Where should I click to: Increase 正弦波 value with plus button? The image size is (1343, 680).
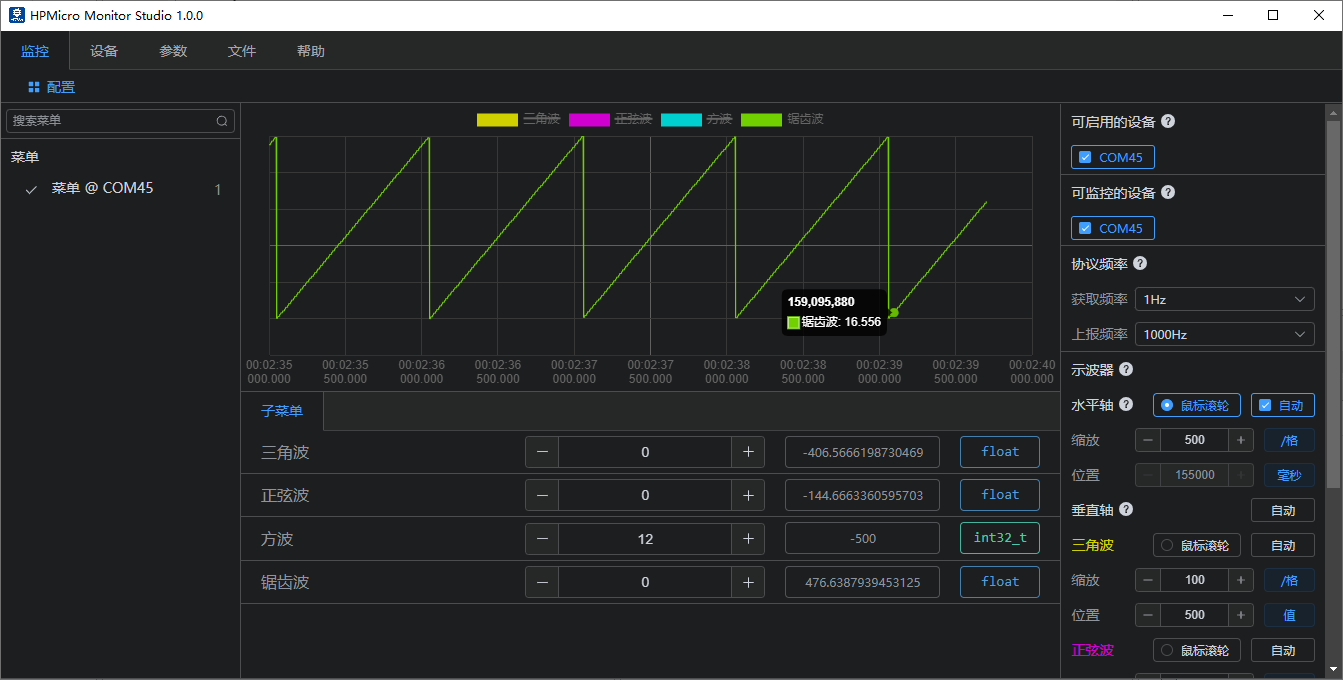(x=748, y=495)
